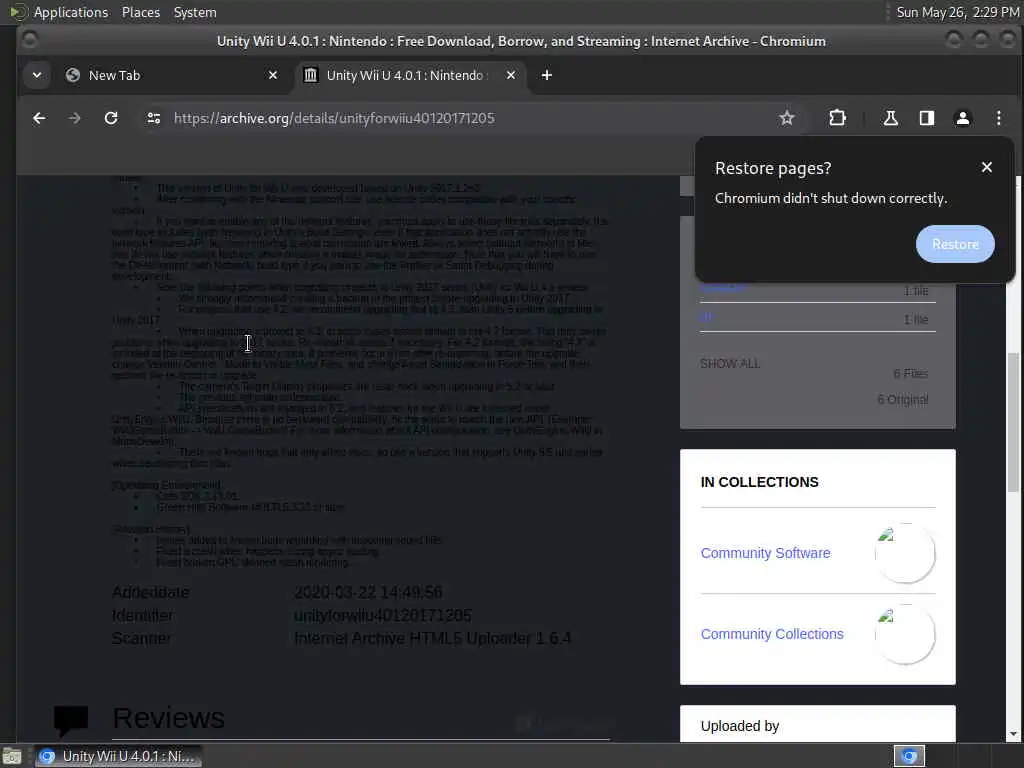Screen dimensions: 1024x768
Task: Reload the archive.org page
Action: click(x=111, y=118)
